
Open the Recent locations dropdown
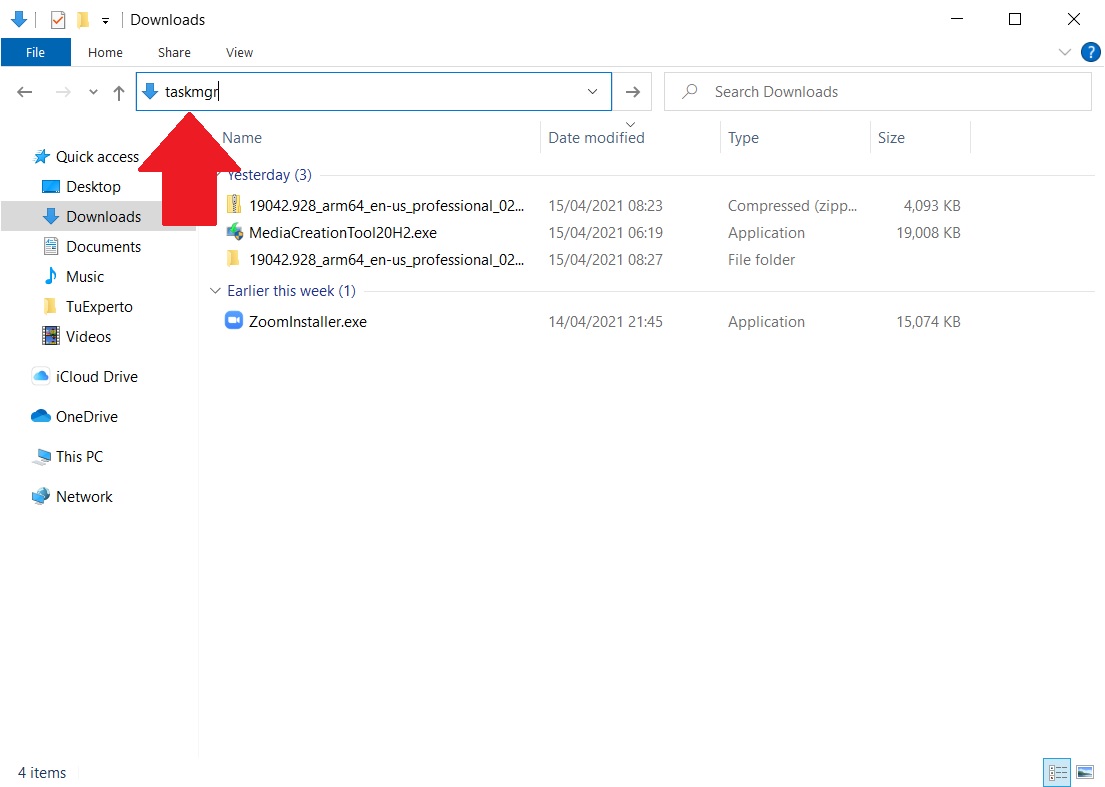coord(93,92)
